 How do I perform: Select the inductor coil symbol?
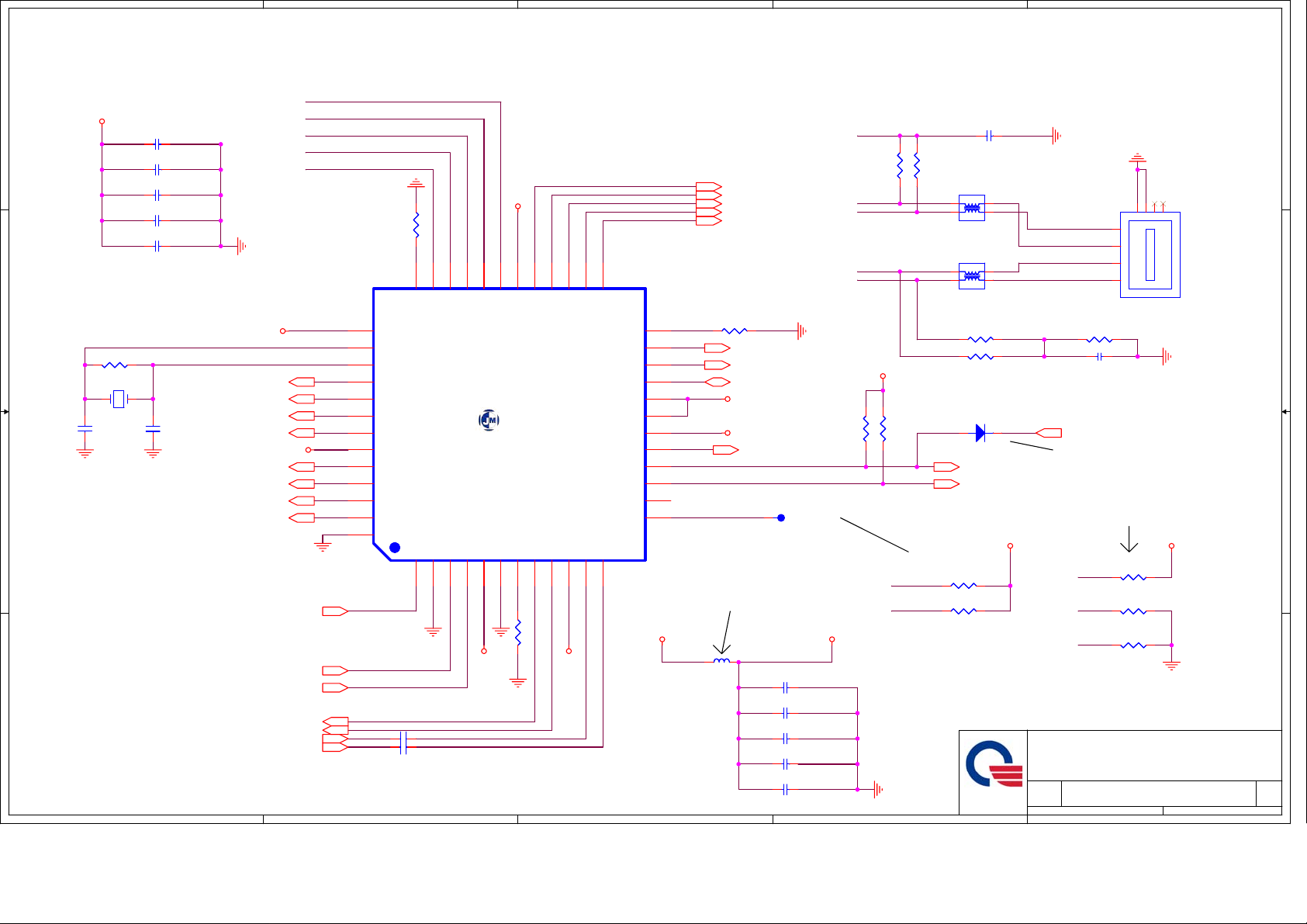[x=722, y=661]
